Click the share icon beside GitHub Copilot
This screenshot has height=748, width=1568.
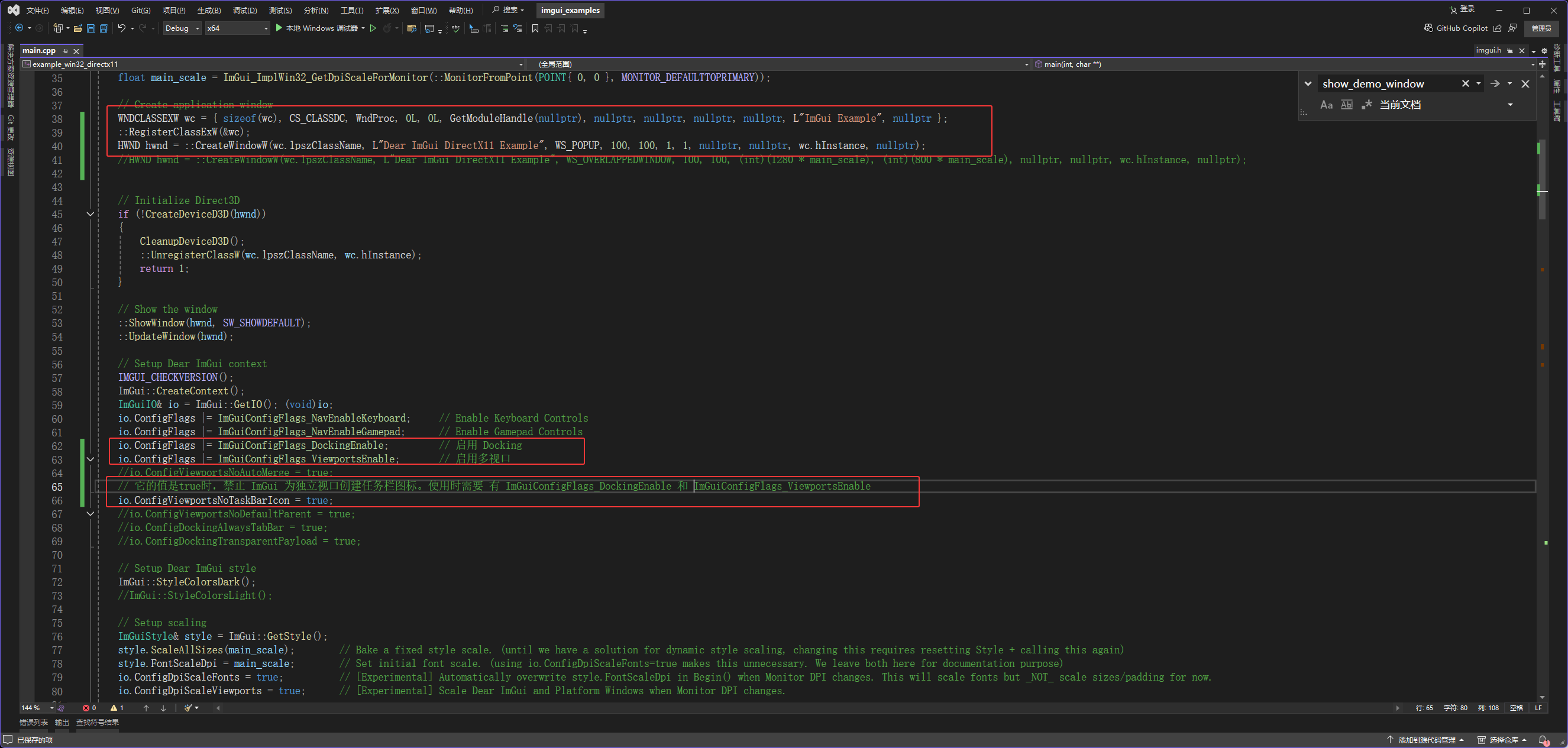tap(1498, 28)
